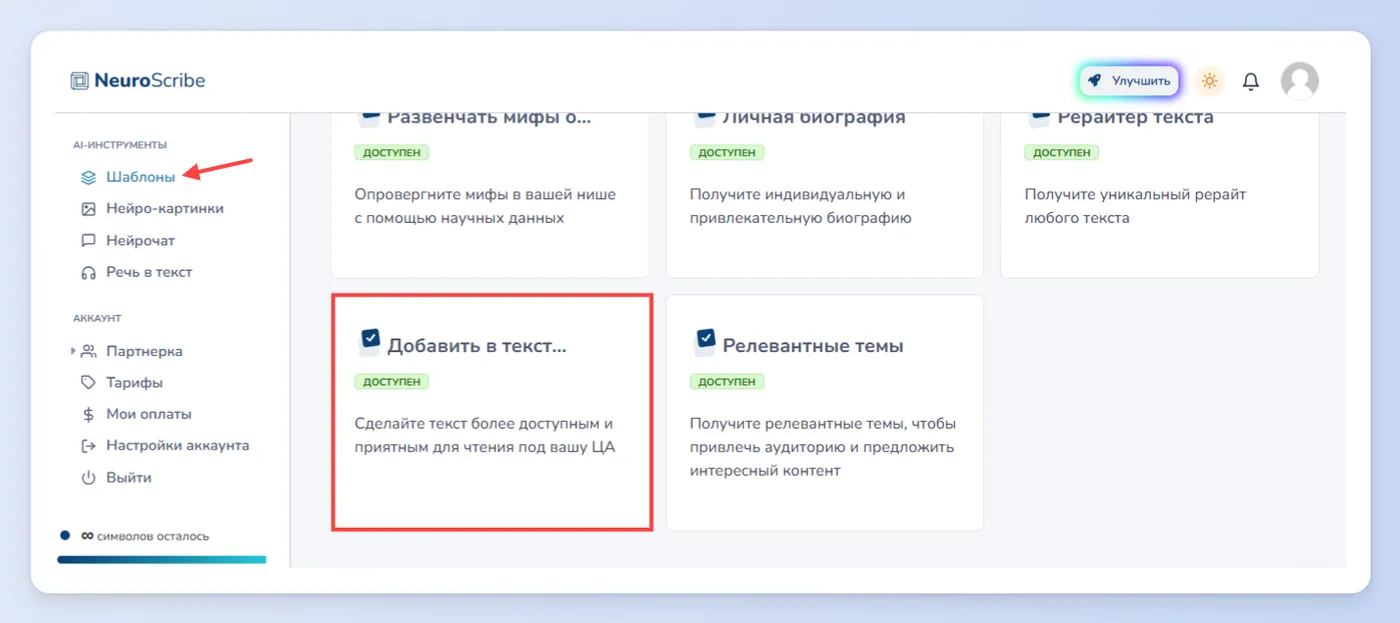Click ДОСТУПЕН badge on Рерайтер текста card

(1061, 153)
